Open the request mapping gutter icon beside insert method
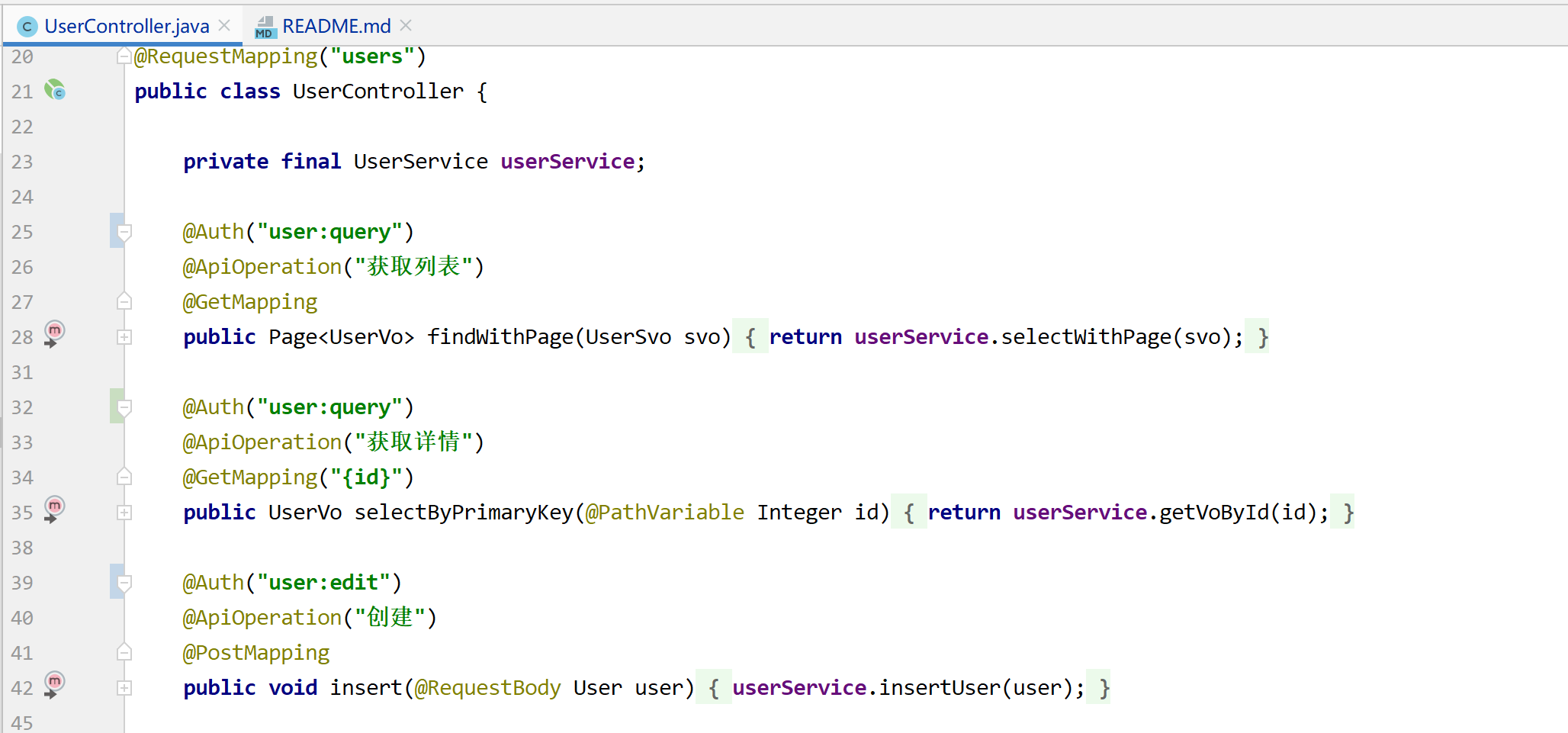Screen dimensions: 1568x733 tap(54, 685)
